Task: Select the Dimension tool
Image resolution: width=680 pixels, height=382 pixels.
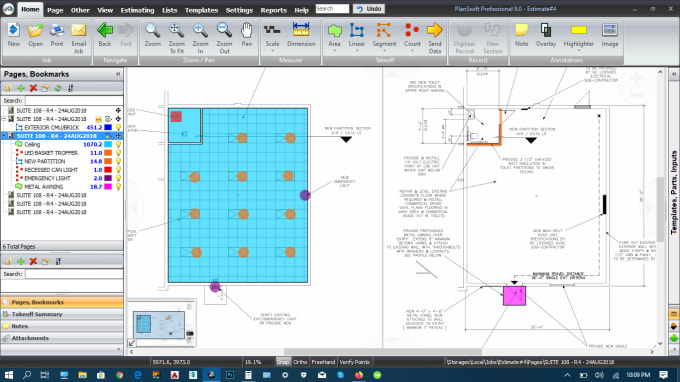Action: pyautogui.click(x=301, y=35)
